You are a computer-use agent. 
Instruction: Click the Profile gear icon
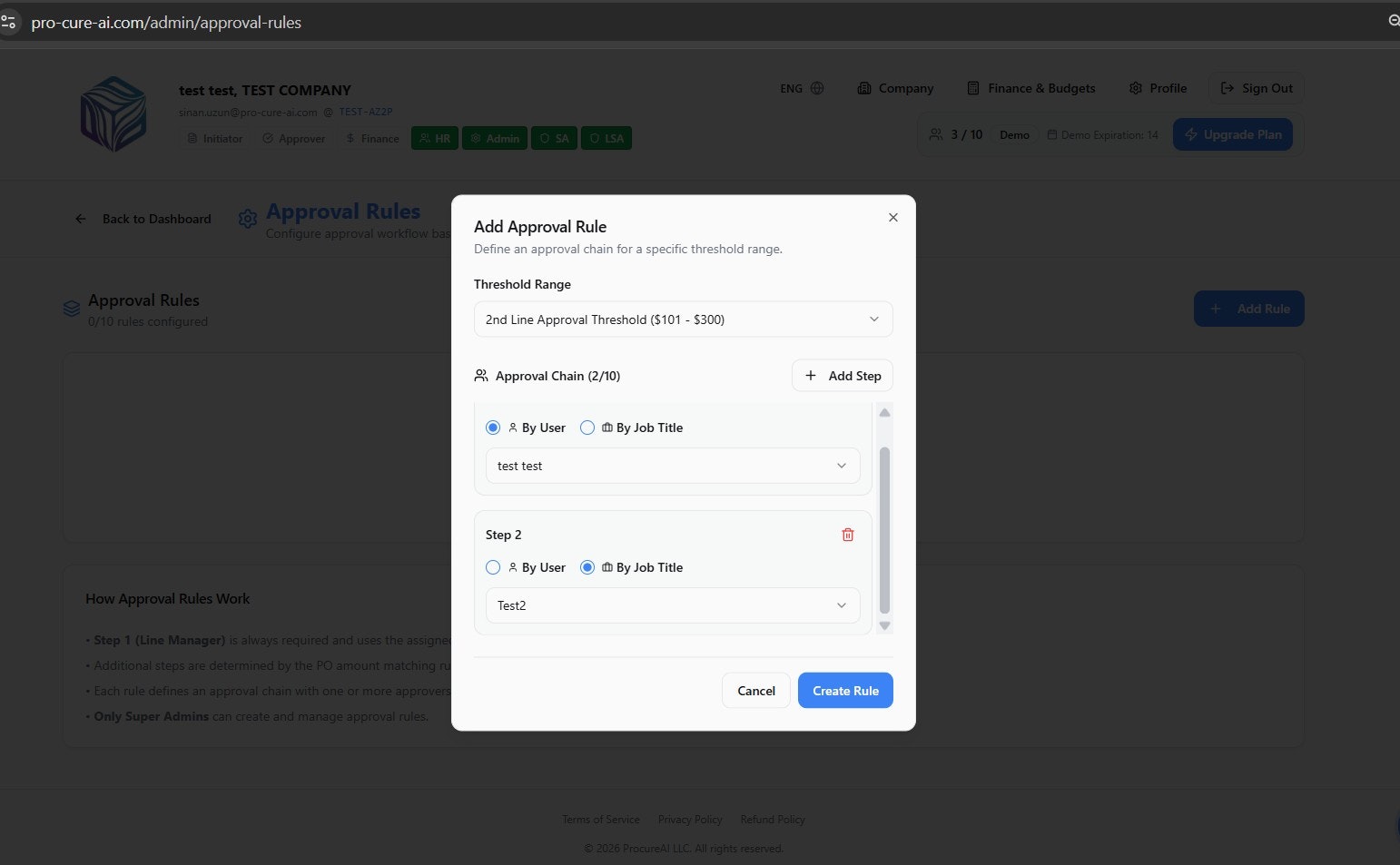[1136, 88]
